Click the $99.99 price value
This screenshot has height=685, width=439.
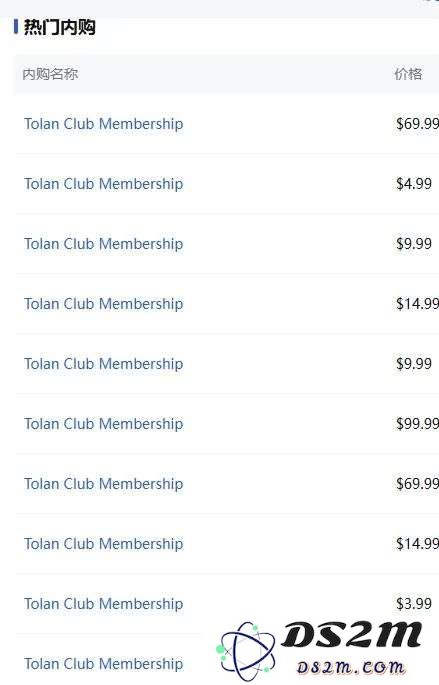(417, 424)
